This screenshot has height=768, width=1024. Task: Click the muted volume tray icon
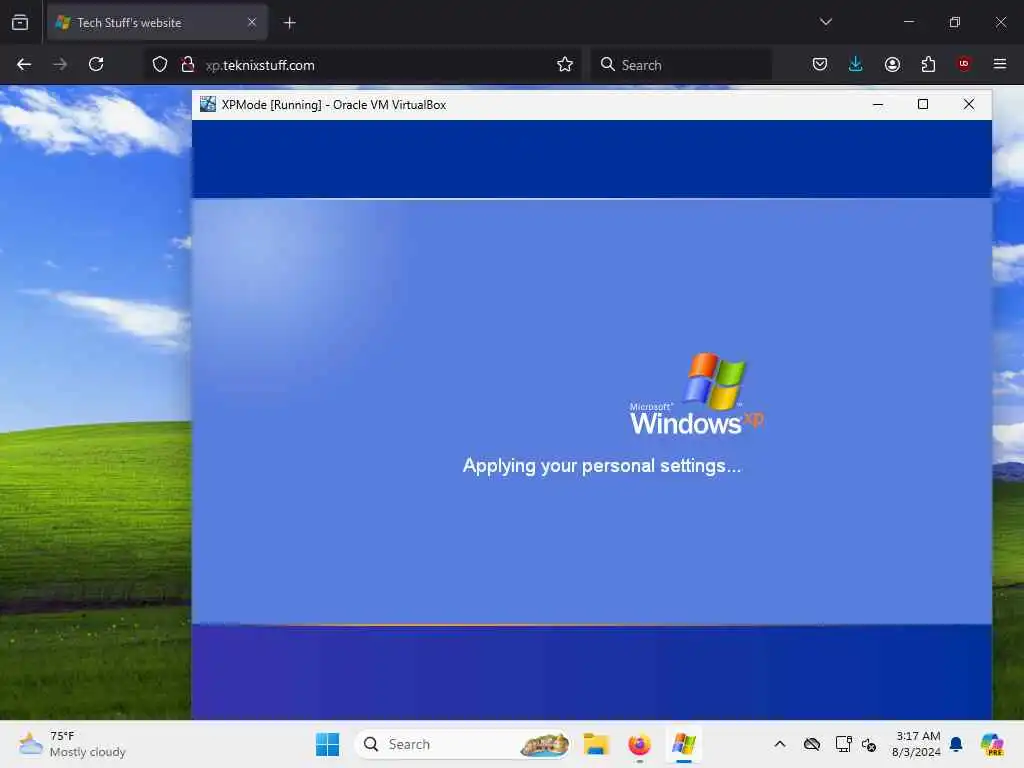pyautogui.click(x=869, y=744)
